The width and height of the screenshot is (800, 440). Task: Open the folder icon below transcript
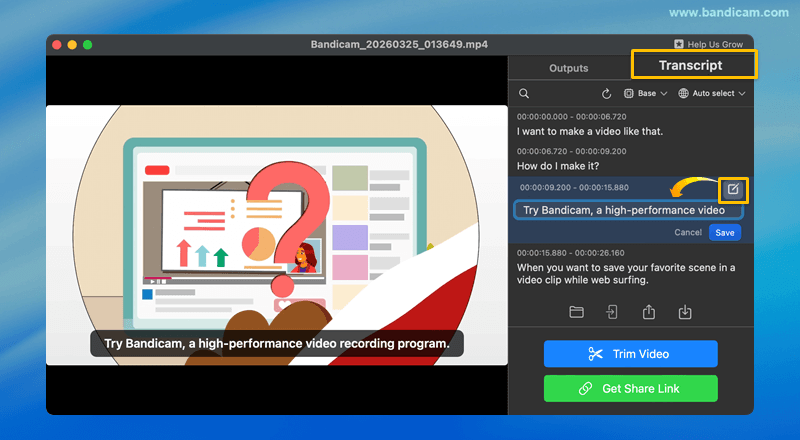point(577,312)
